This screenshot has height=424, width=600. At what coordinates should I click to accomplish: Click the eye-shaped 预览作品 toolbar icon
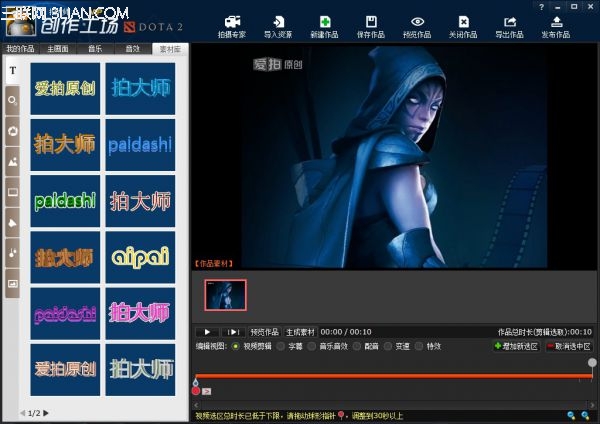tap(417, 27)
